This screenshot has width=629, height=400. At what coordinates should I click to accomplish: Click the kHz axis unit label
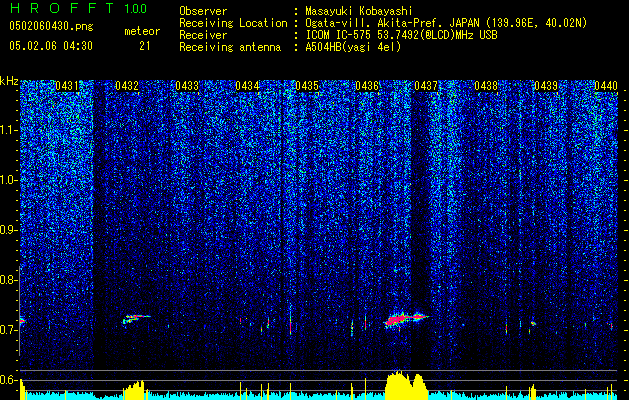coord(9,81)
